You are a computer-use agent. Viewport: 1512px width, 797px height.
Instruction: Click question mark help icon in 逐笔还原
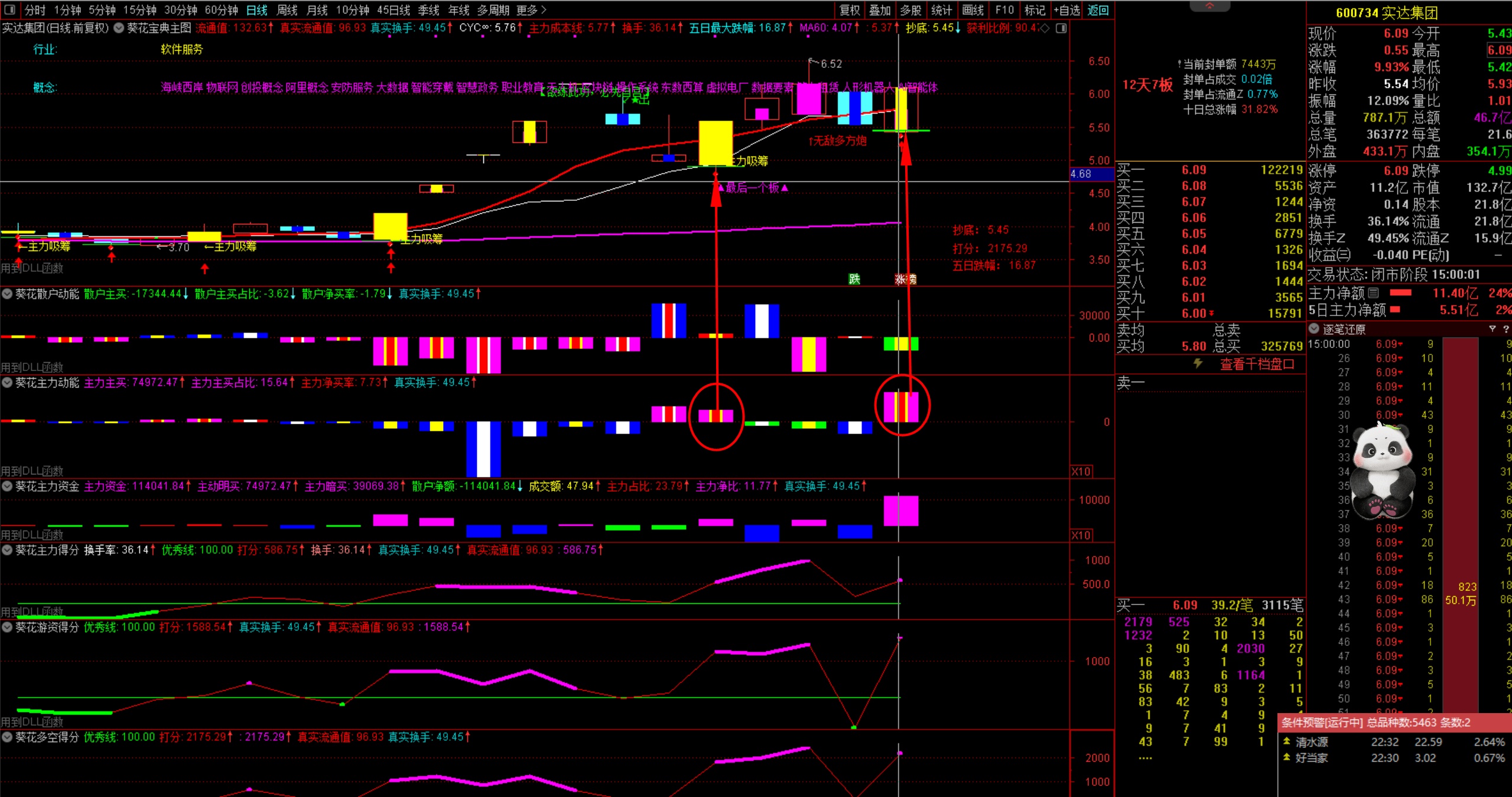(1506, 328)
